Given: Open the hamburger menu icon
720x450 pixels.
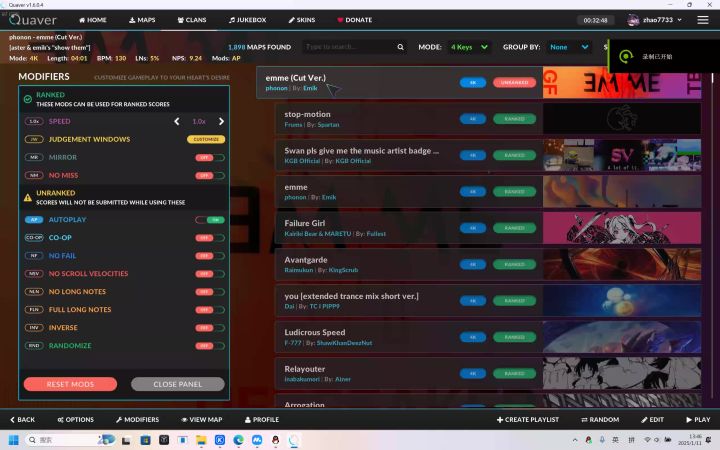Looking at the screenshot, I should coord(703,20).
